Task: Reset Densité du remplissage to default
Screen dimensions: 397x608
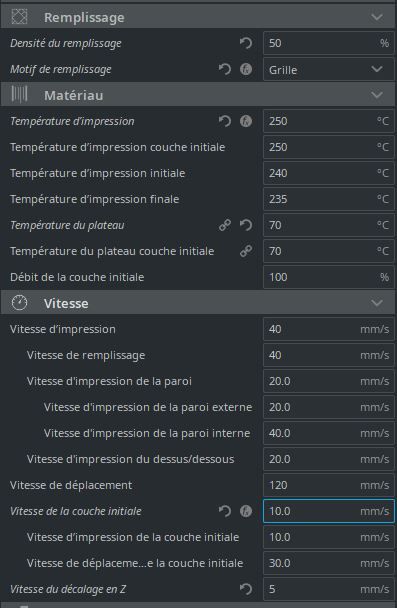Action: coord(246,43)
